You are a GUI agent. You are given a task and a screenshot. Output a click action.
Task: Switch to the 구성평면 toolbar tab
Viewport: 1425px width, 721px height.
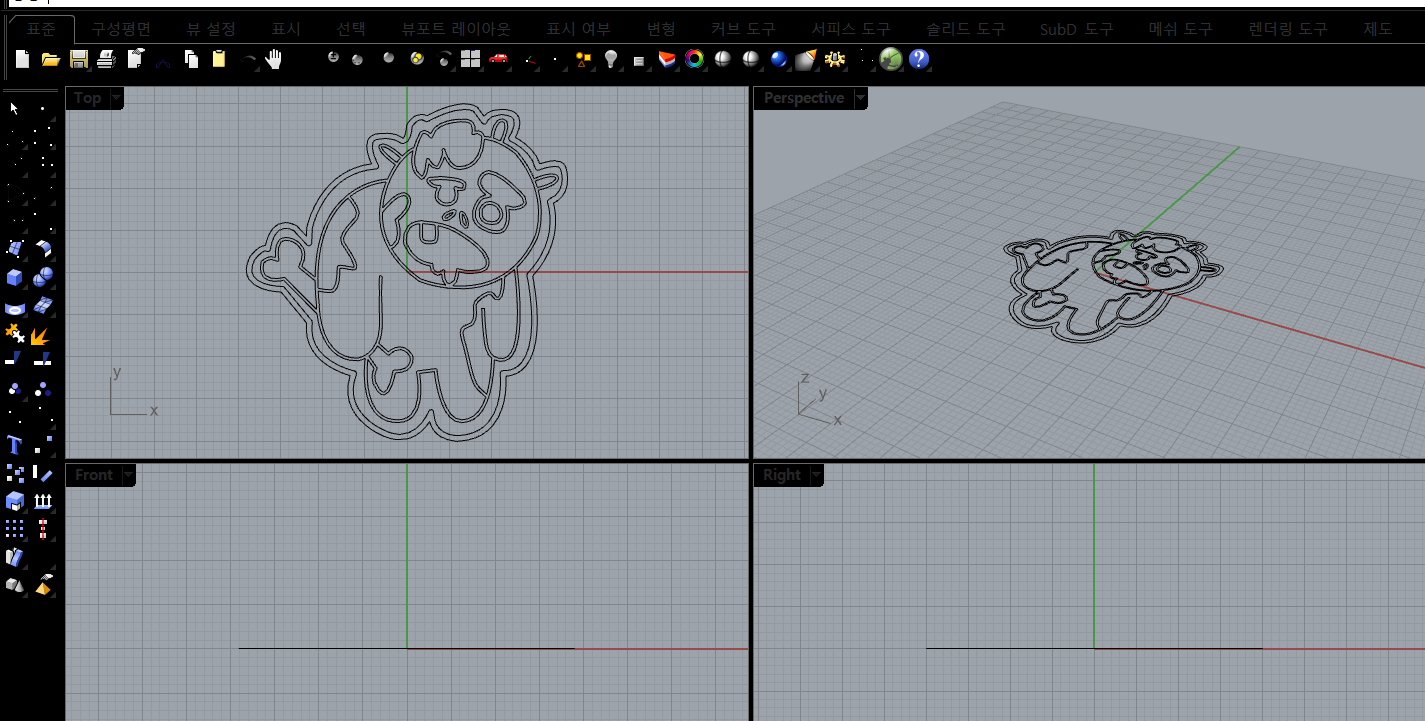point(121,29)
